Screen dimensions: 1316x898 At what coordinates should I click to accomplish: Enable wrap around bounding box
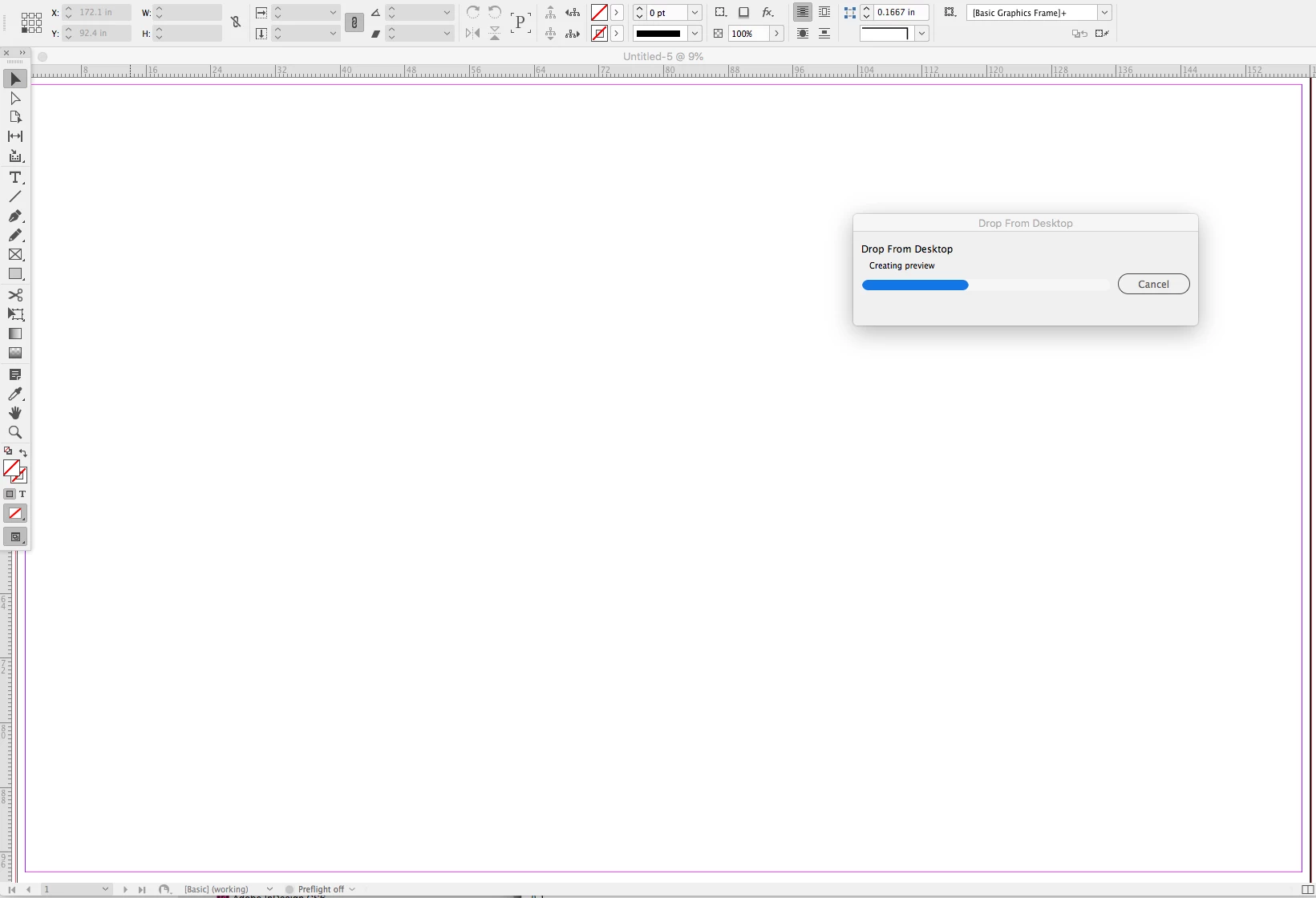coord(824,12)
